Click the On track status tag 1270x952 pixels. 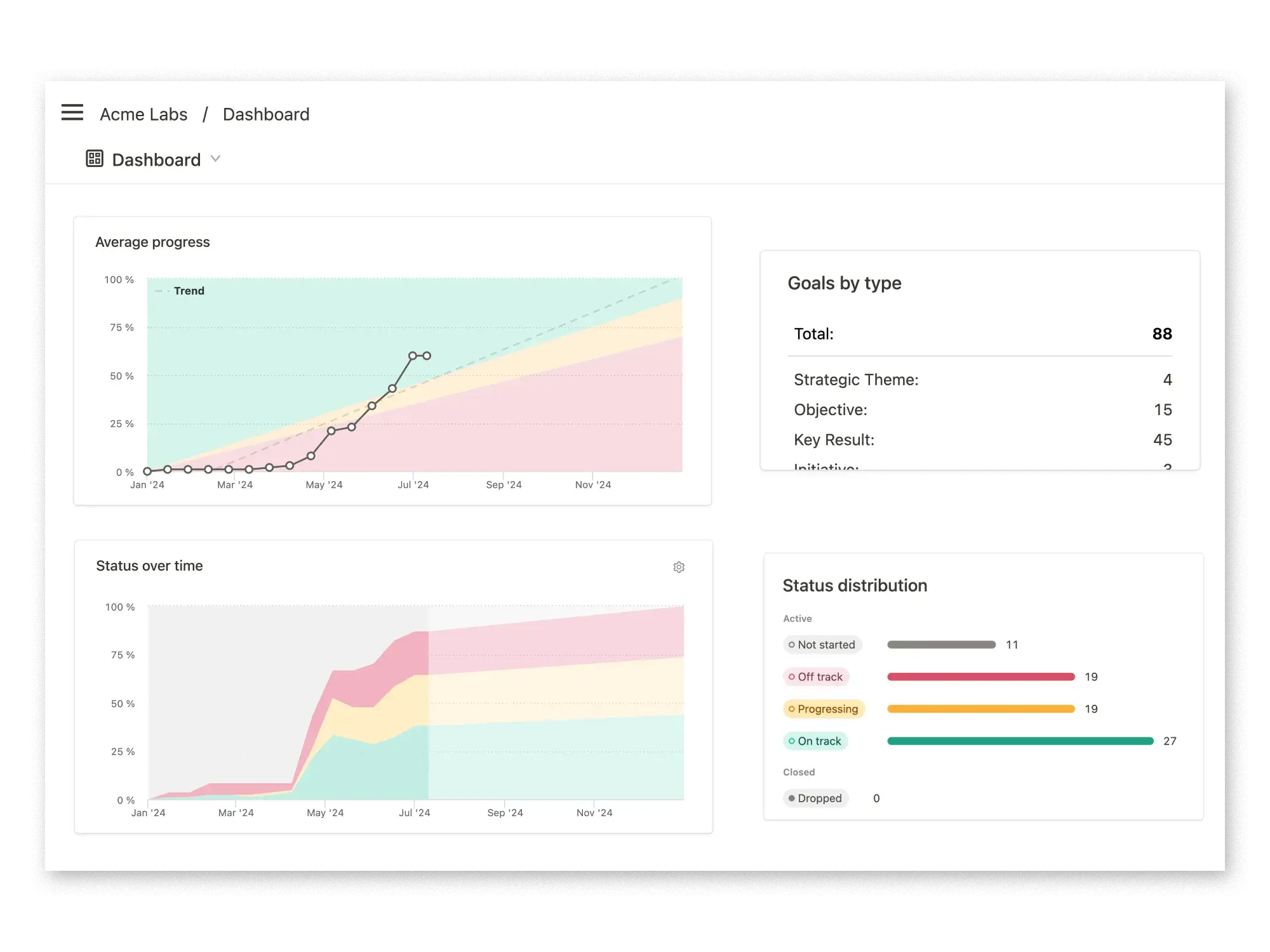tap(815, 741)
